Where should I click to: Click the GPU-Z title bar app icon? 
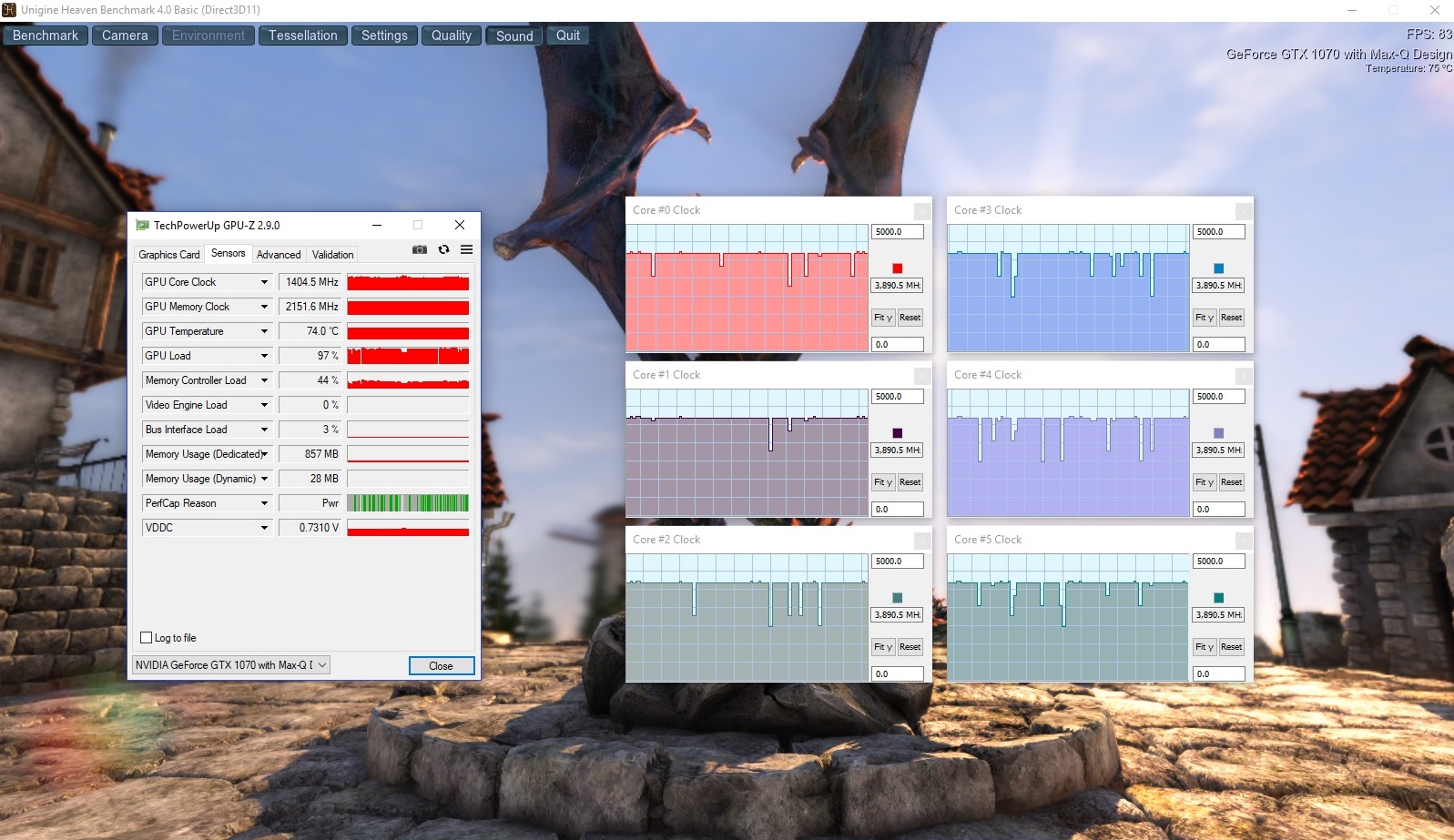click(142, 225)
